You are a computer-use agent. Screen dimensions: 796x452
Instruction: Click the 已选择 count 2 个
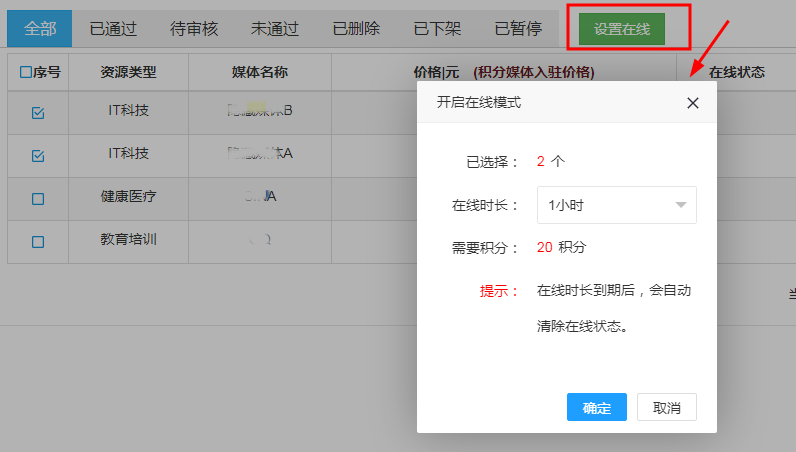point(551,162)
